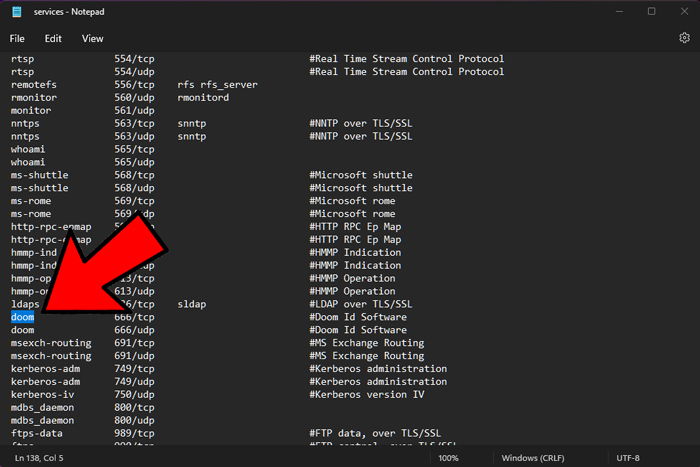Click the text ftps-data
Image resolution: width=700 pixels, height=467 pixels.
[37, 434]
